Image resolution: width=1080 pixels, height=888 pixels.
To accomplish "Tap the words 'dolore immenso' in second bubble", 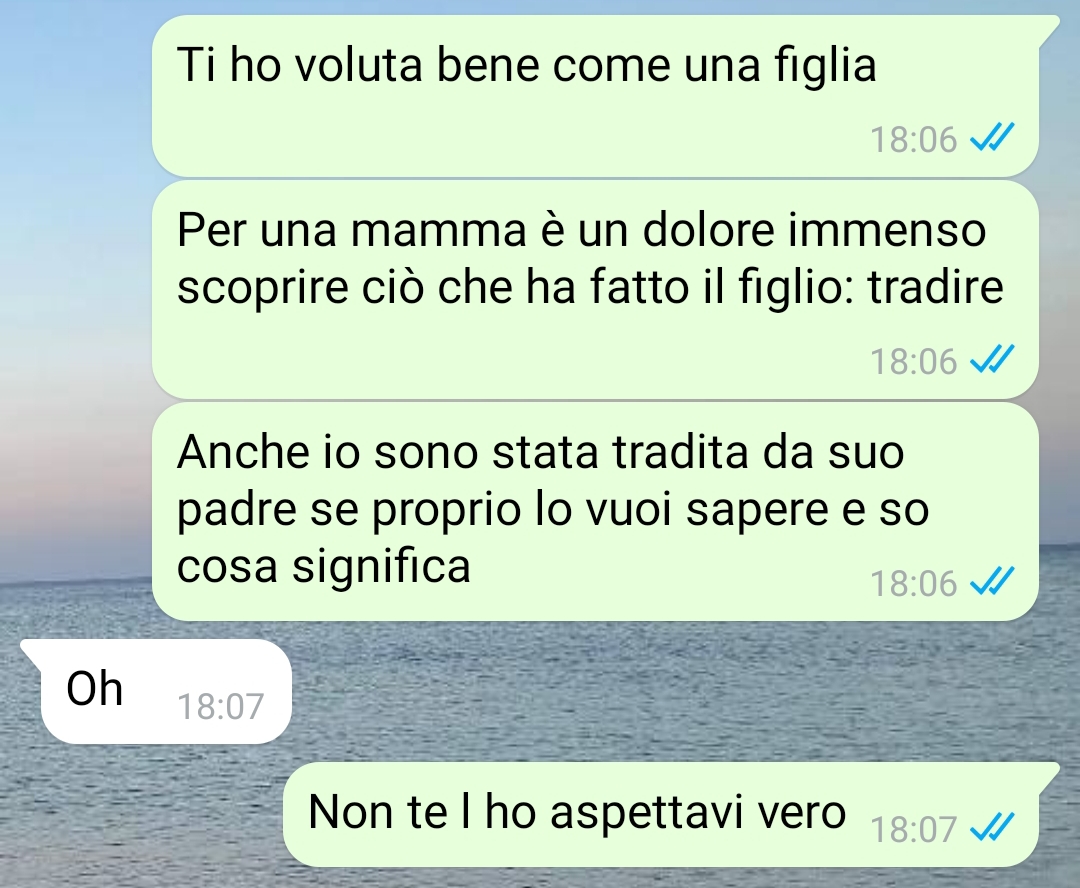I will (x=813, y=229).
